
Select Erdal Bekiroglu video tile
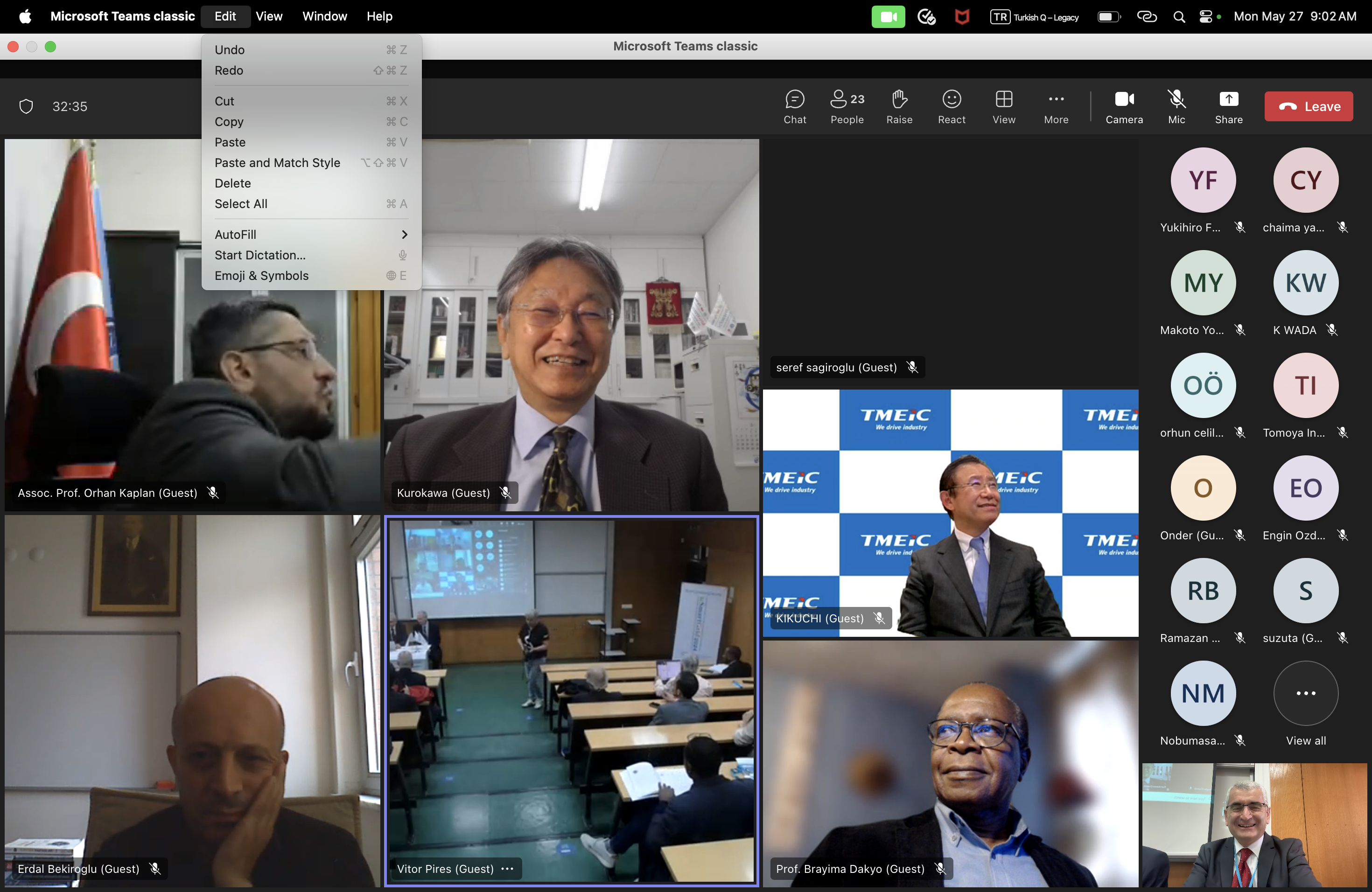pos(192,701)
